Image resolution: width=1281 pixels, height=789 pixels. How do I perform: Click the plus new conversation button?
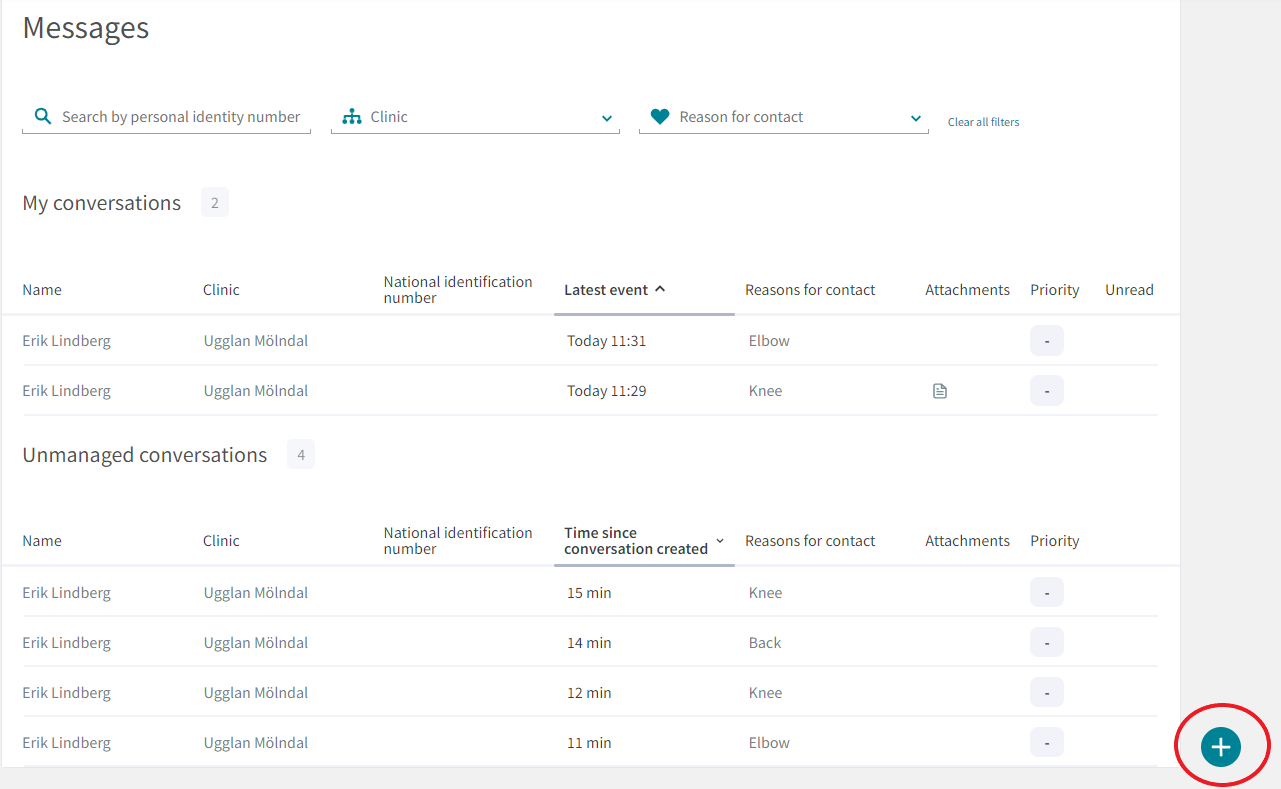(1220, 747)
